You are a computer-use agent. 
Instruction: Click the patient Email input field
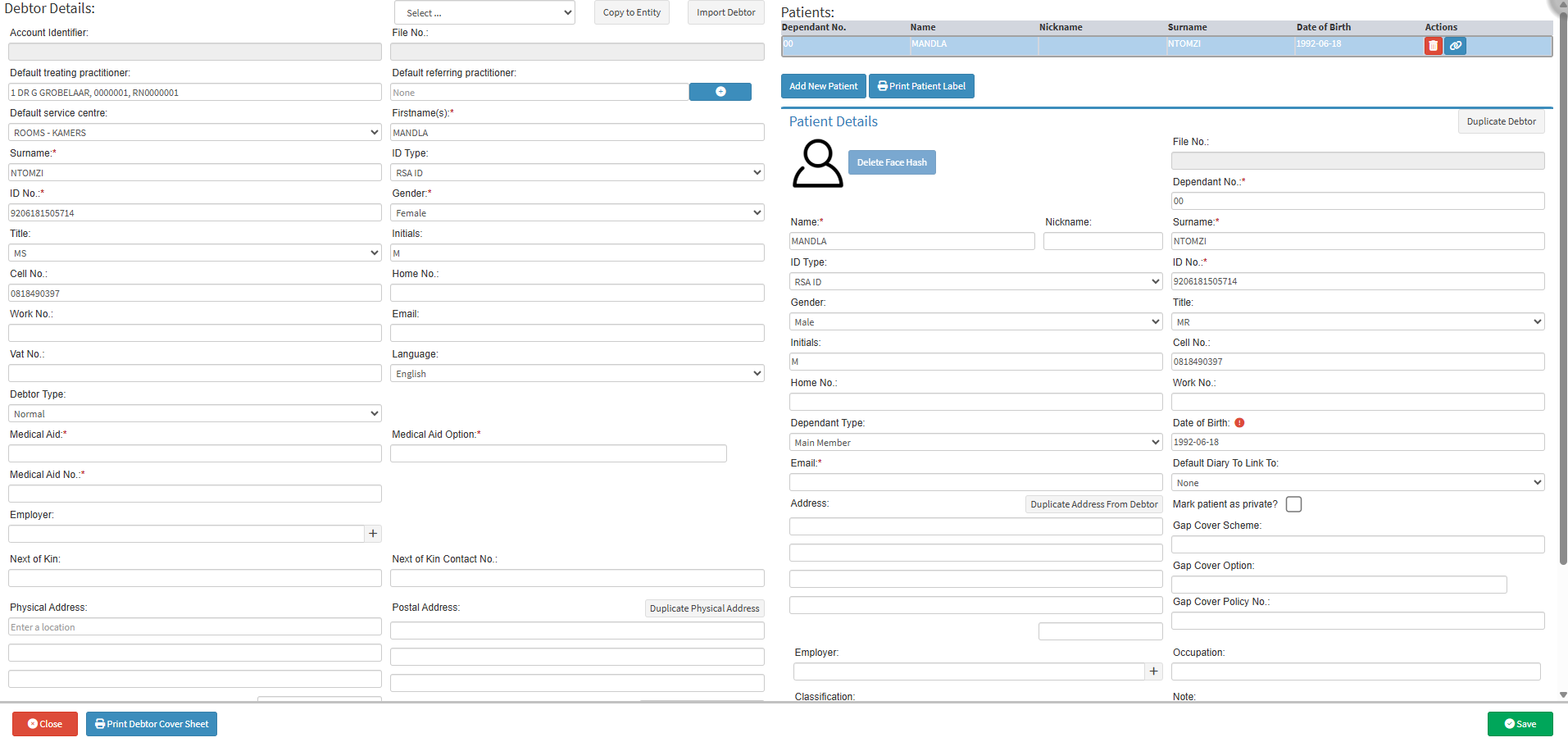[x=975, y=483]
